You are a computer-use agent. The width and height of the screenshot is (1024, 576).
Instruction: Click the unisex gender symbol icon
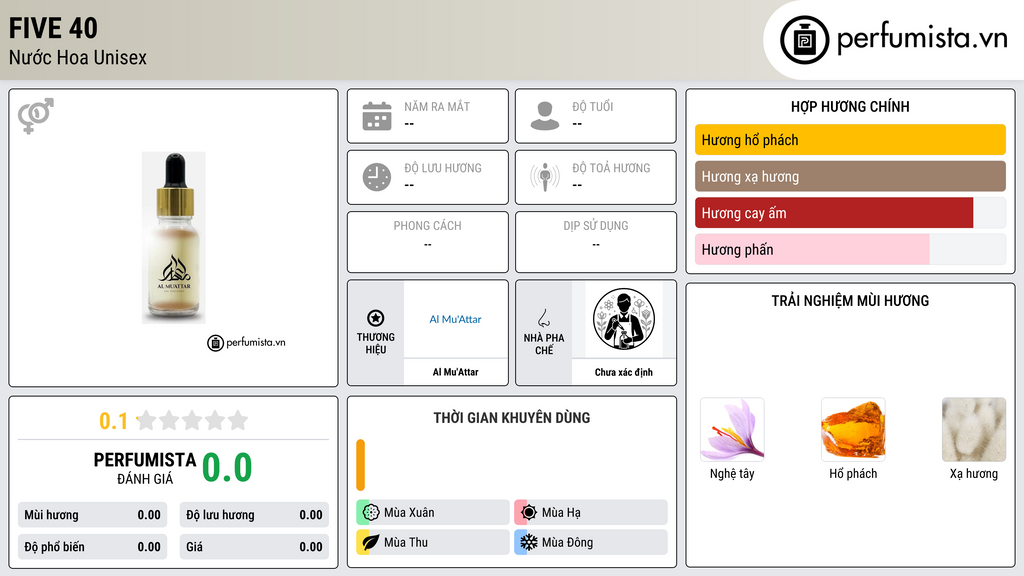coord(35,116)
